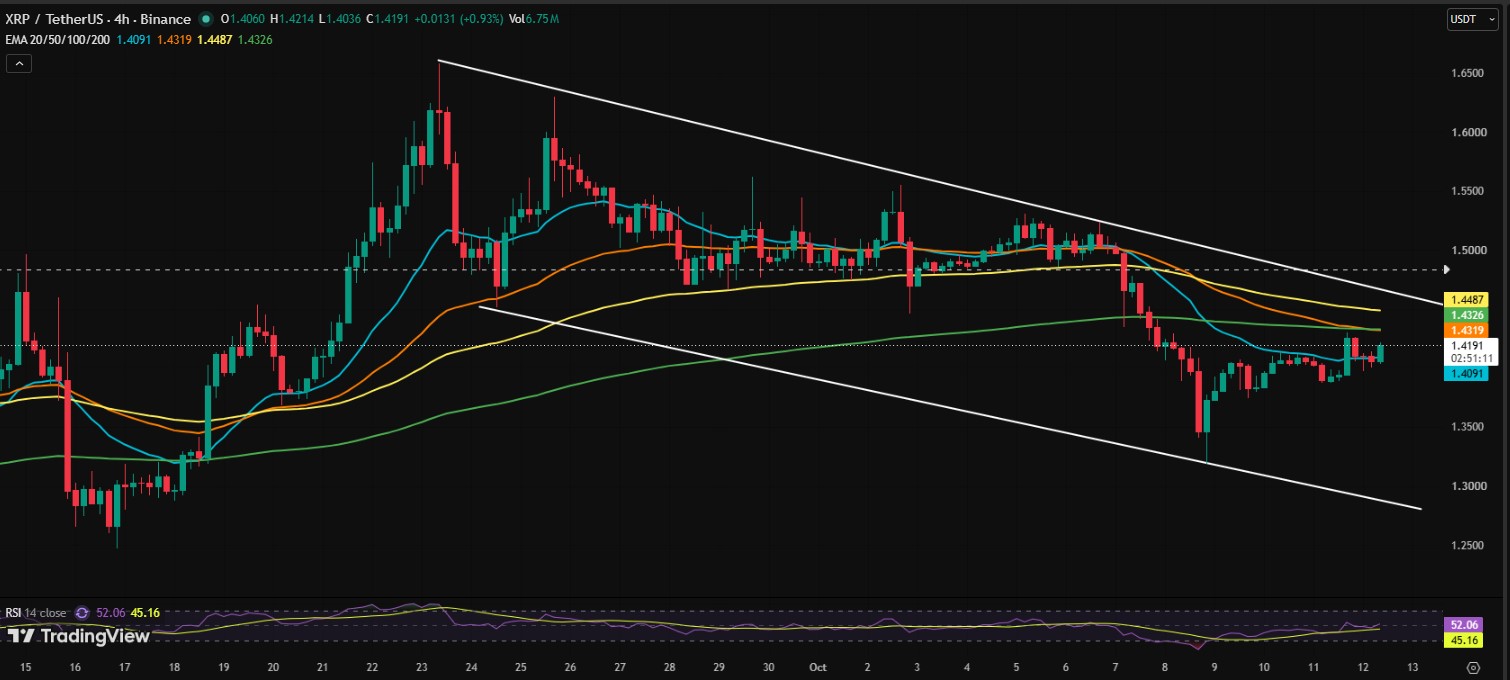Click the RSI refresh circular icon

tap(82, 612)
